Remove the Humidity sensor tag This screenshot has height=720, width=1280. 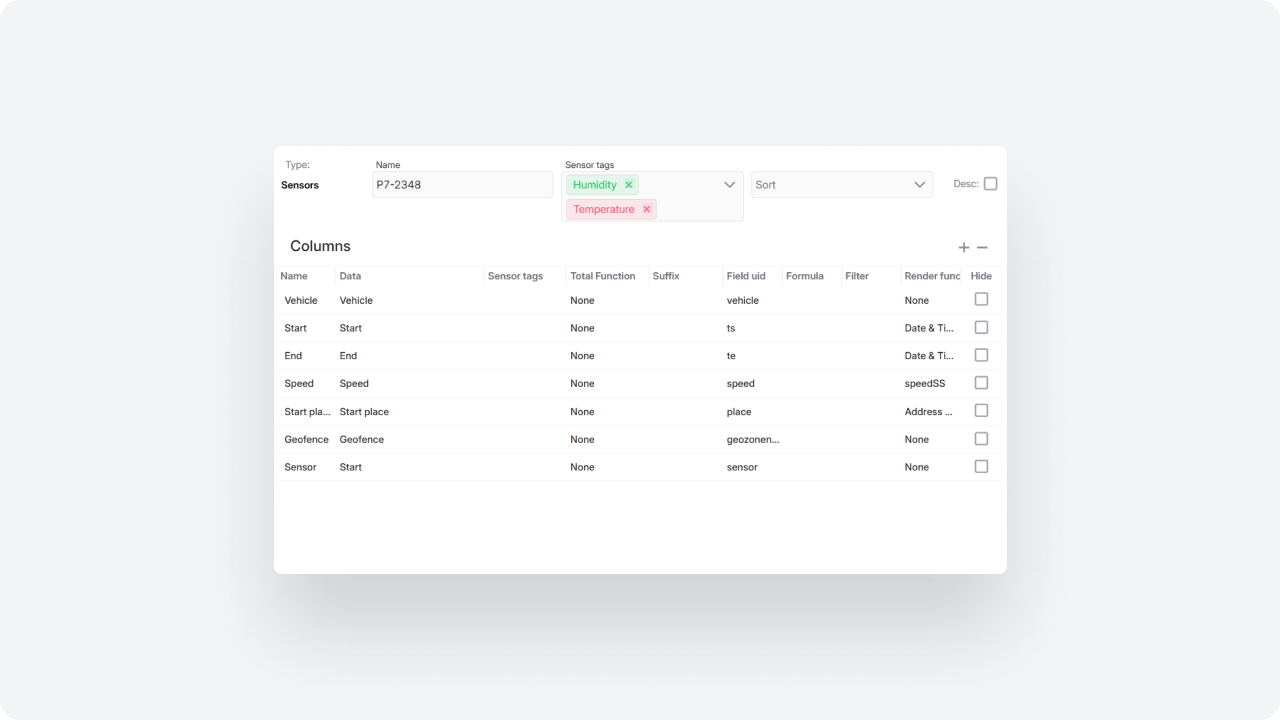629,185
